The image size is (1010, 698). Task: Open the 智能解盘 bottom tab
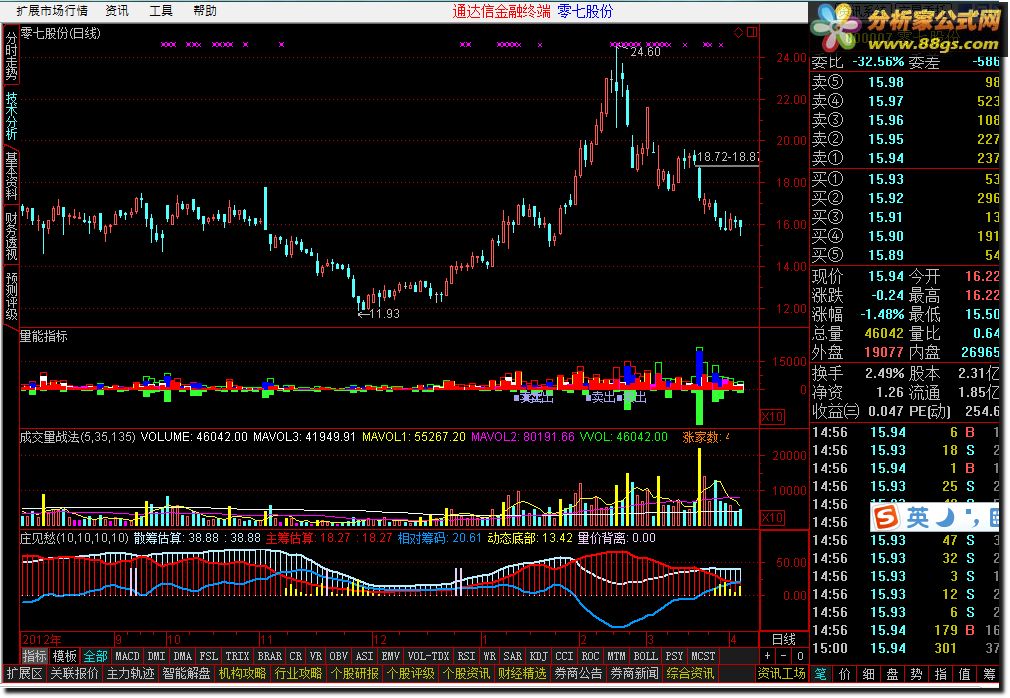(x=186, y=674)
